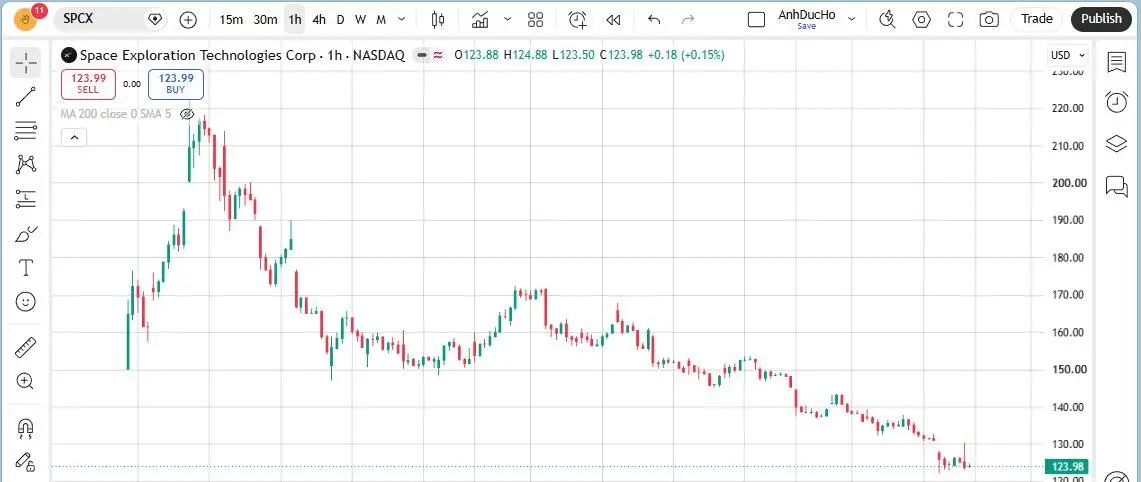Click the gray dash market status badge
Image resolution: width=1141 pixels, height=482 pixels.
(421, 55)
